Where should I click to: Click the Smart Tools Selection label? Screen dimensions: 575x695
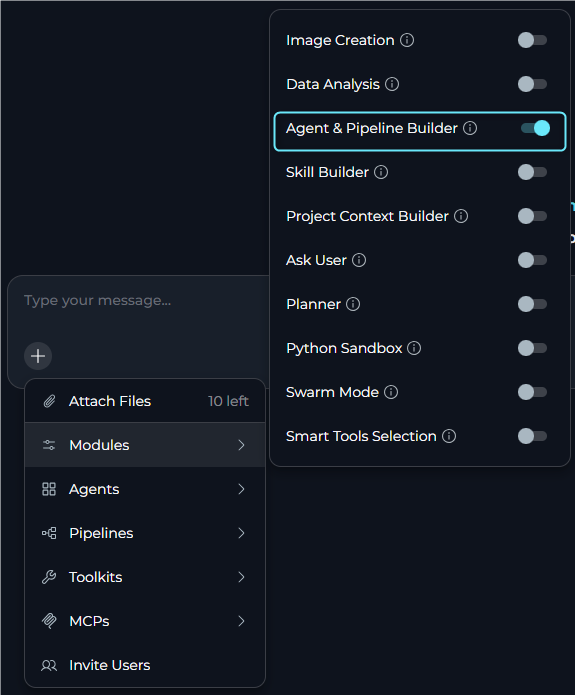[x=361, y=436]
